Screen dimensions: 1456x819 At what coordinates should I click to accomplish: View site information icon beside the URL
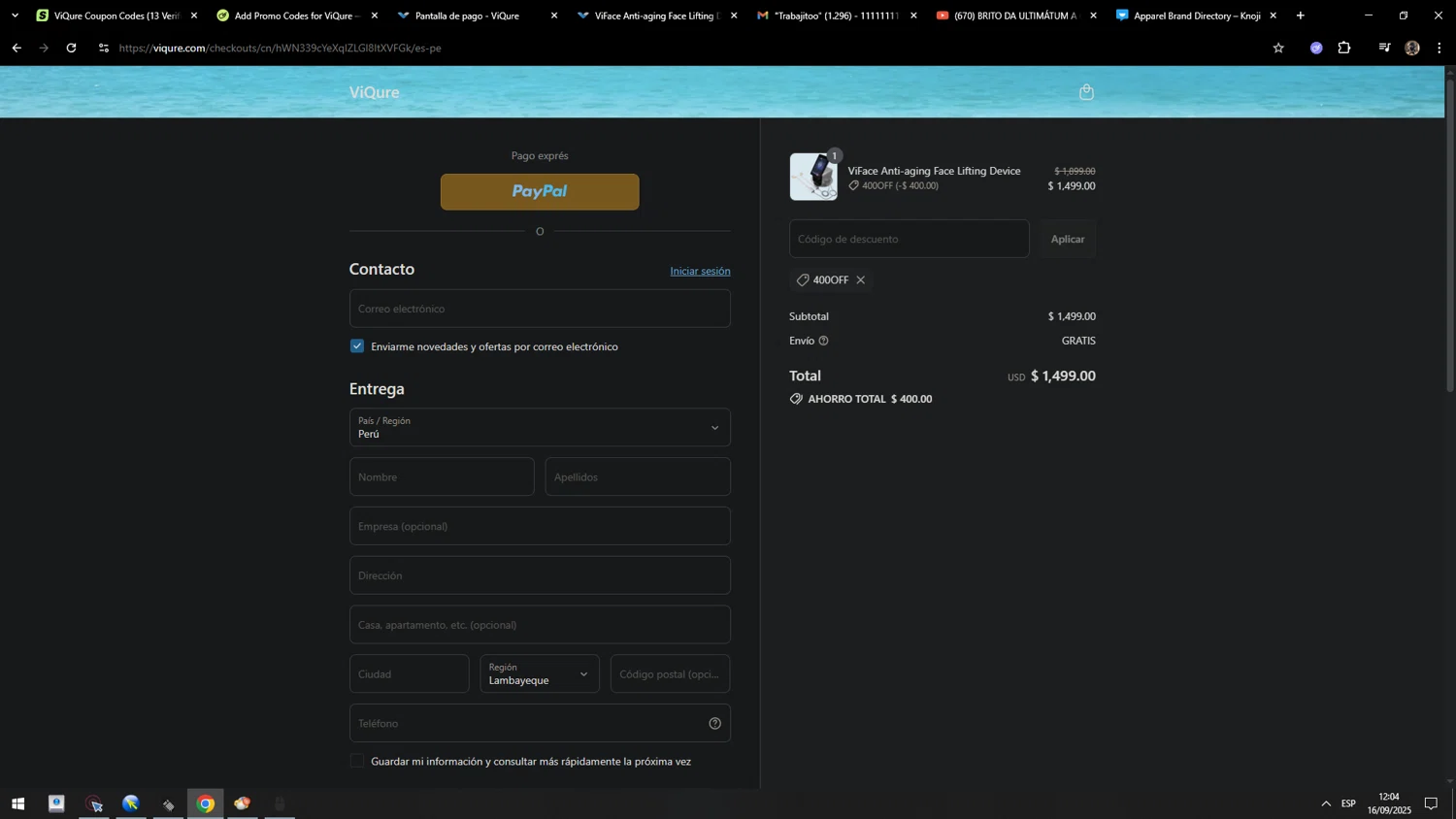point(104,48)
